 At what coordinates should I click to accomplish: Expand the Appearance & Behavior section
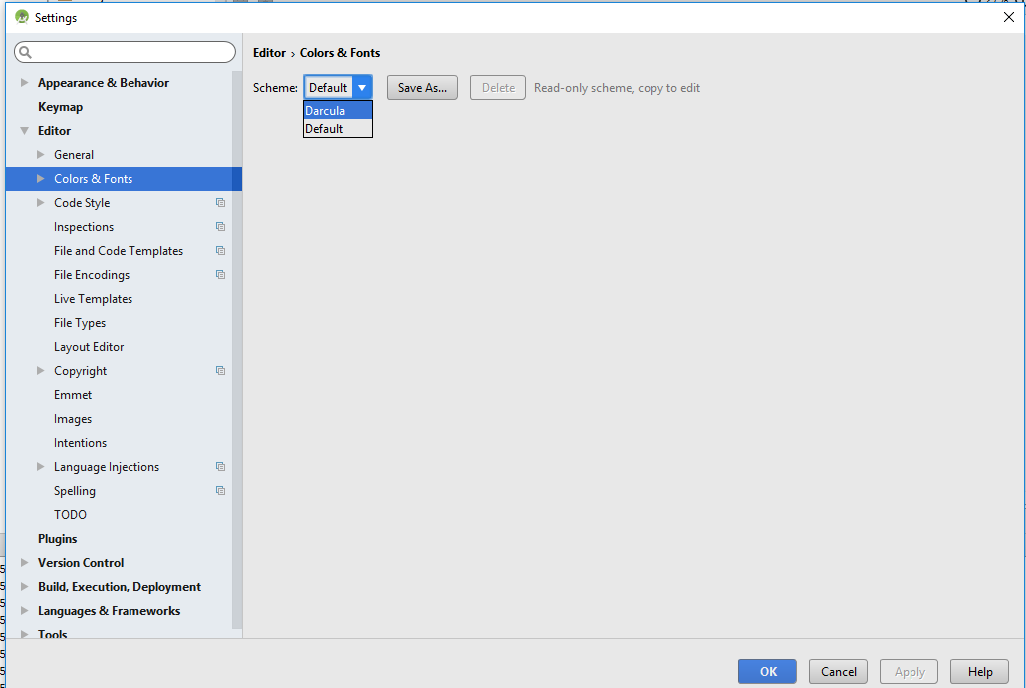pos(24,82)
